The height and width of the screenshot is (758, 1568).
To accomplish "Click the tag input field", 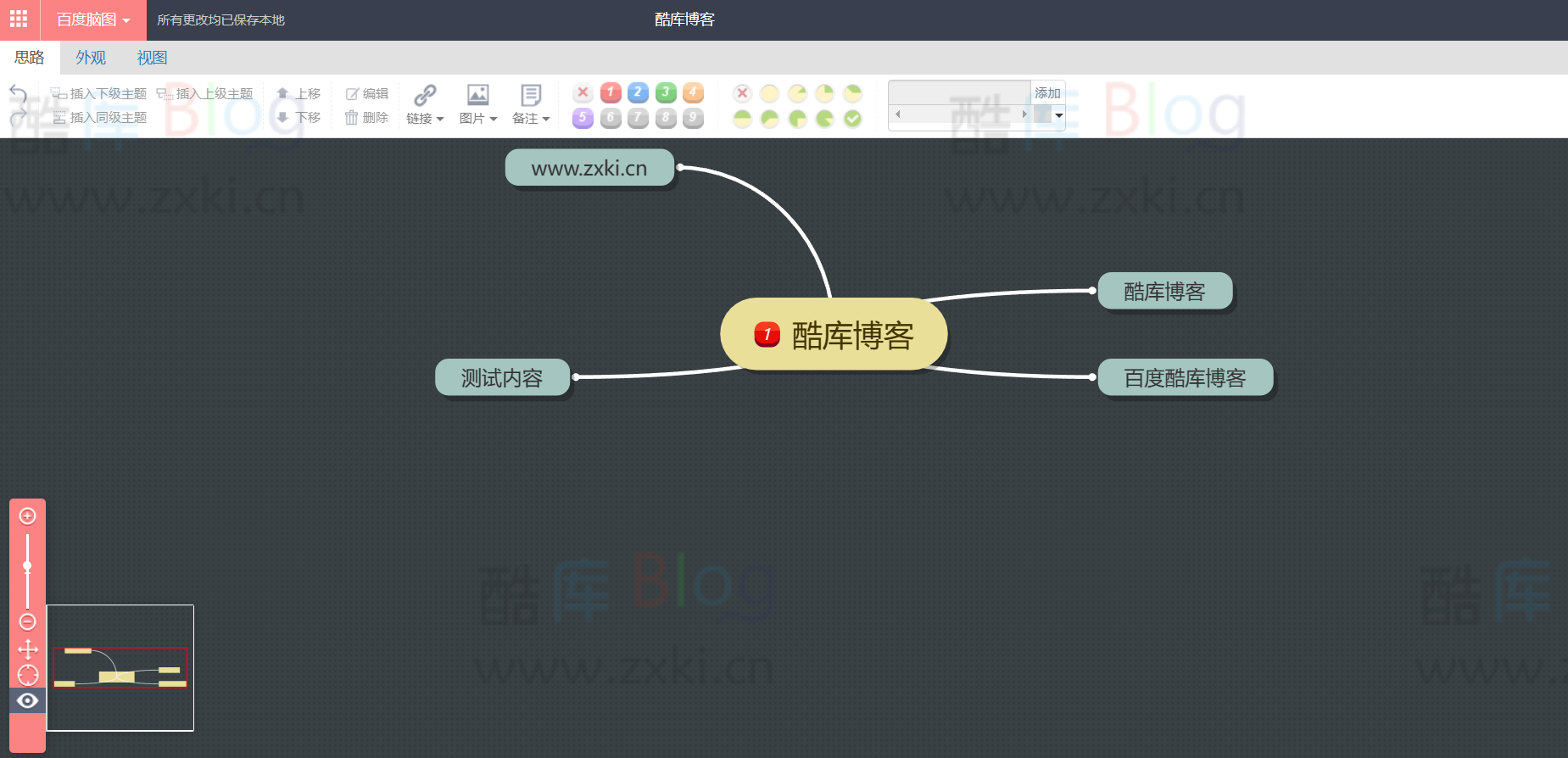I will point(959,92).
